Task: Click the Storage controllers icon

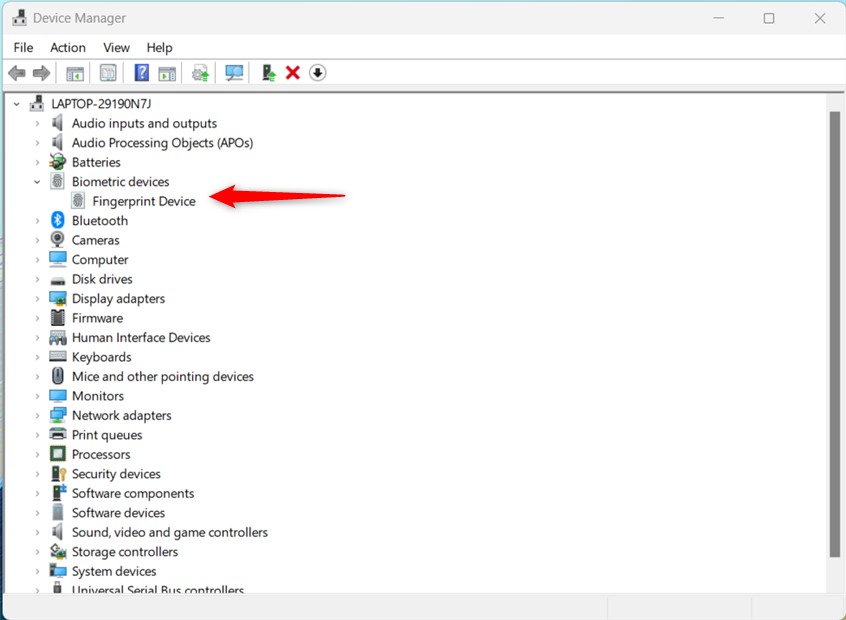Action: (58, 551)
